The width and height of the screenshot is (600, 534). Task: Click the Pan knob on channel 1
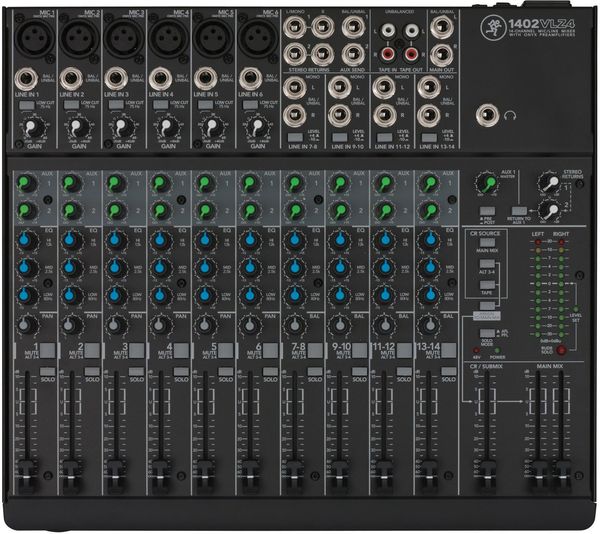26,326
